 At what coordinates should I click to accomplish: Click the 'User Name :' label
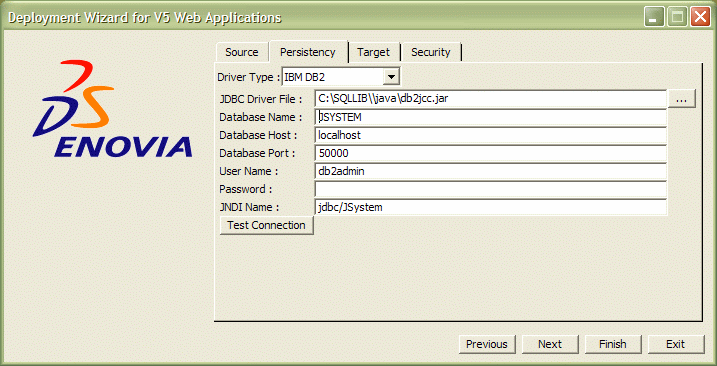click(249, 171)
